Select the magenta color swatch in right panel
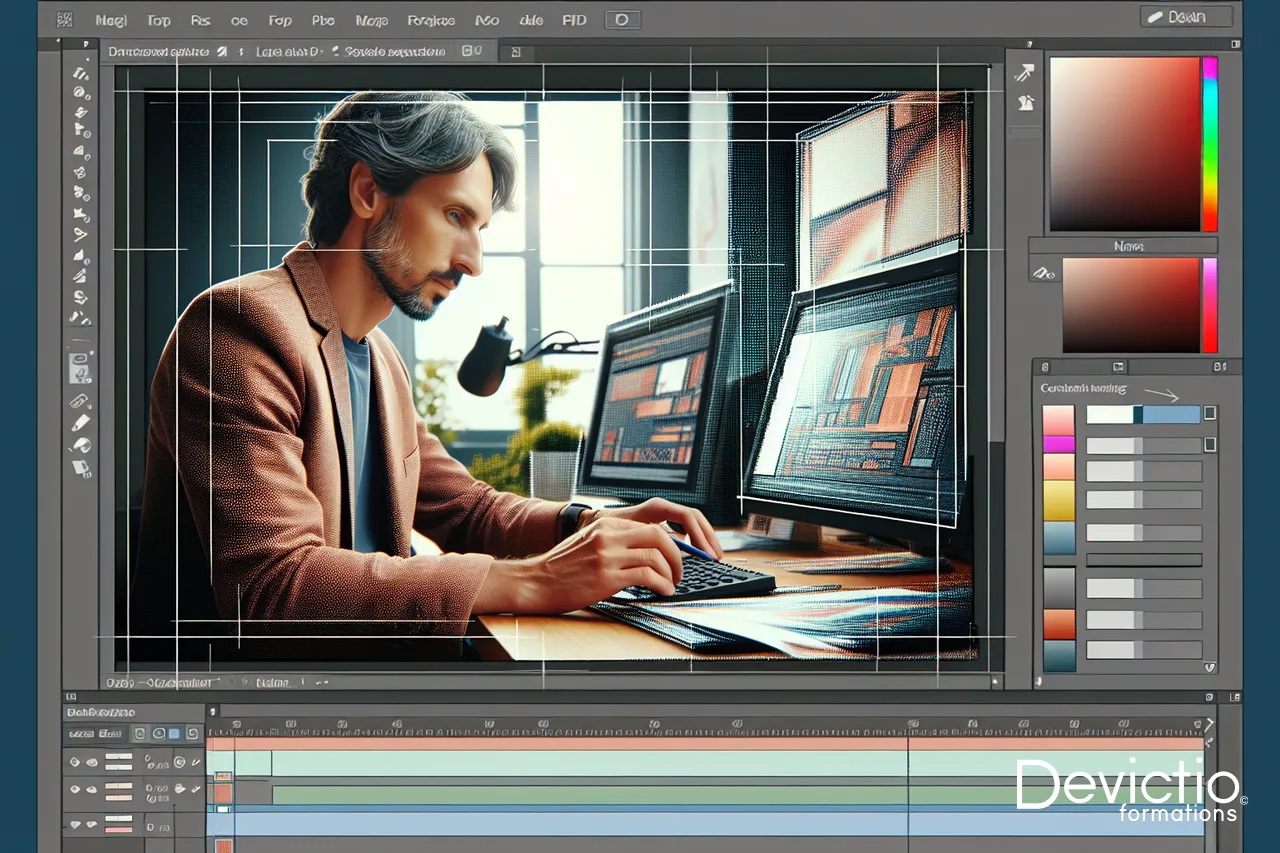 click(1058, 444)
